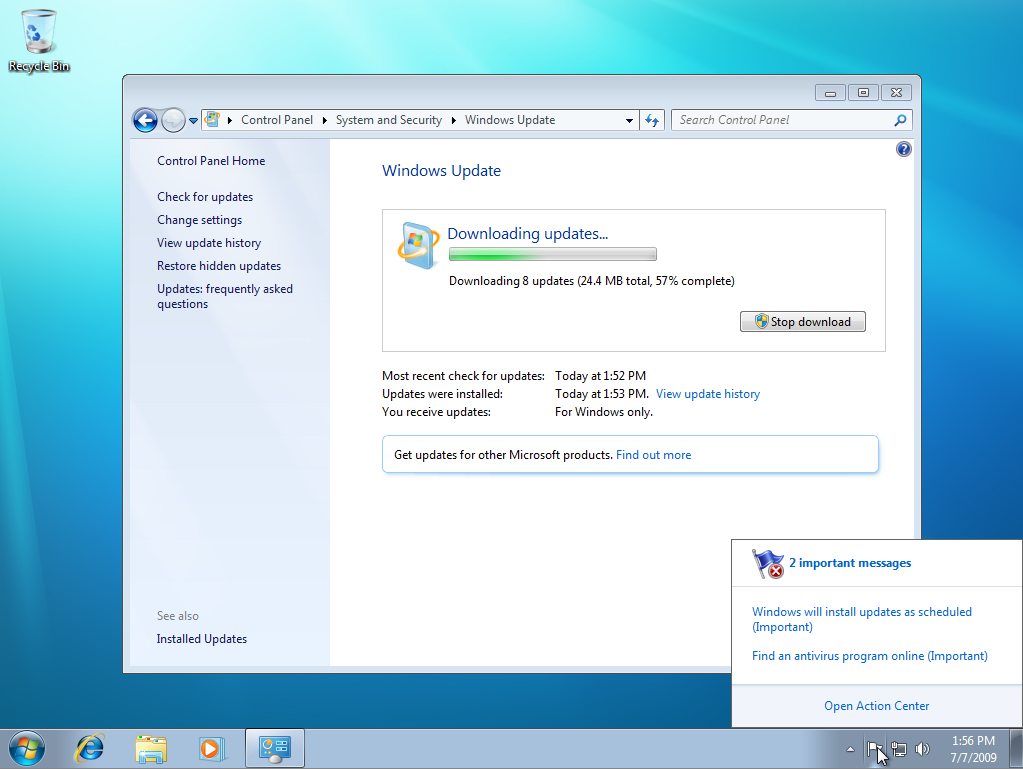Open the Start menu orb
Image resolution: width=1023 pixels, height=769 pixels.
click(x=27, y=748)
